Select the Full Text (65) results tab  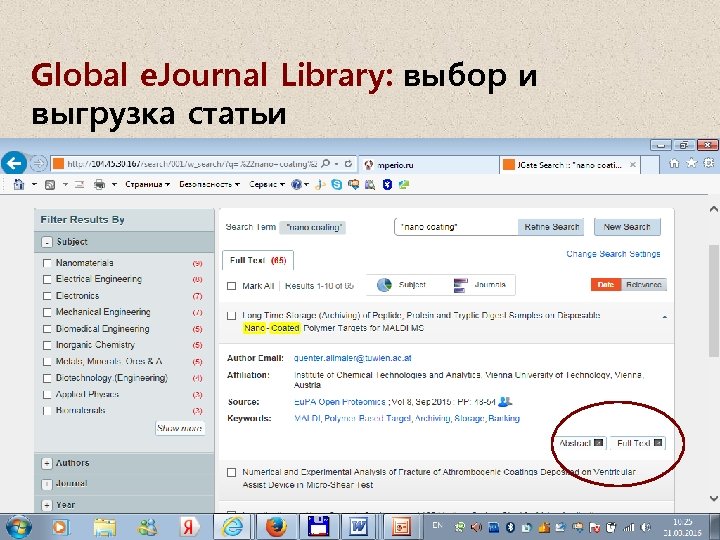[258, 260]
